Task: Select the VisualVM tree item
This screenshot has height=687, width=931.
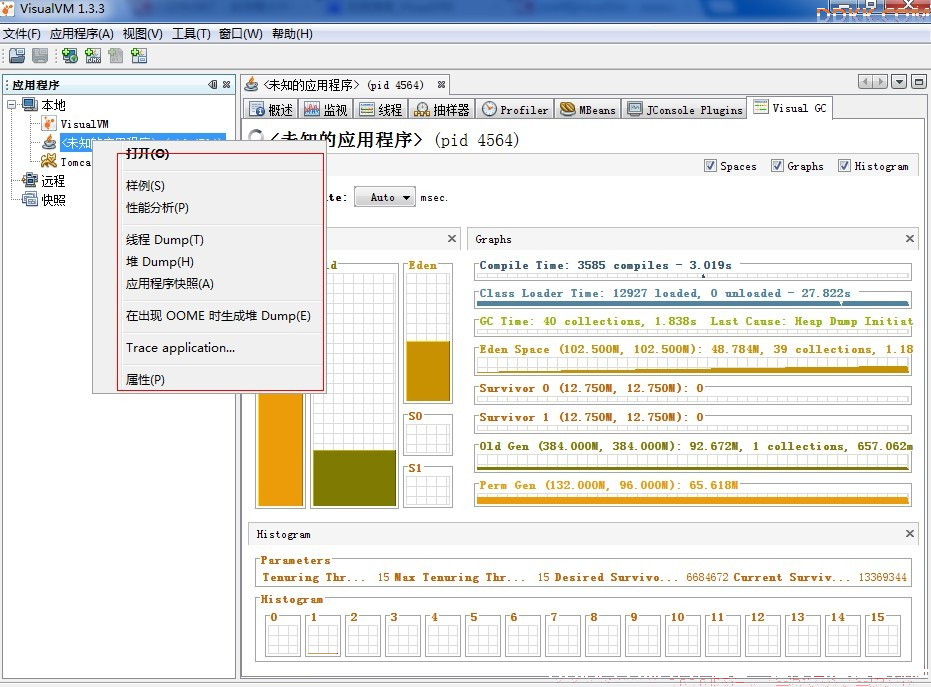Action: [x=84, y=124]
